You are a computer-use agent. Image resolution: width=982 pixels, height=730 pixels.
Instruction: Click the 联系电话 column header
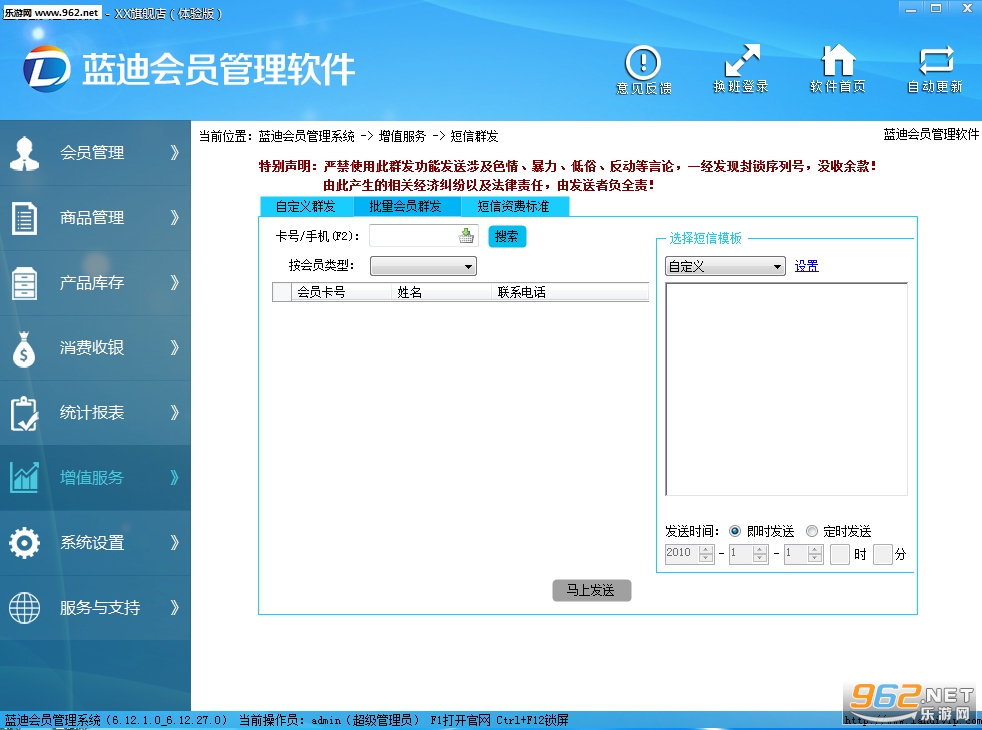click(570, 292)
